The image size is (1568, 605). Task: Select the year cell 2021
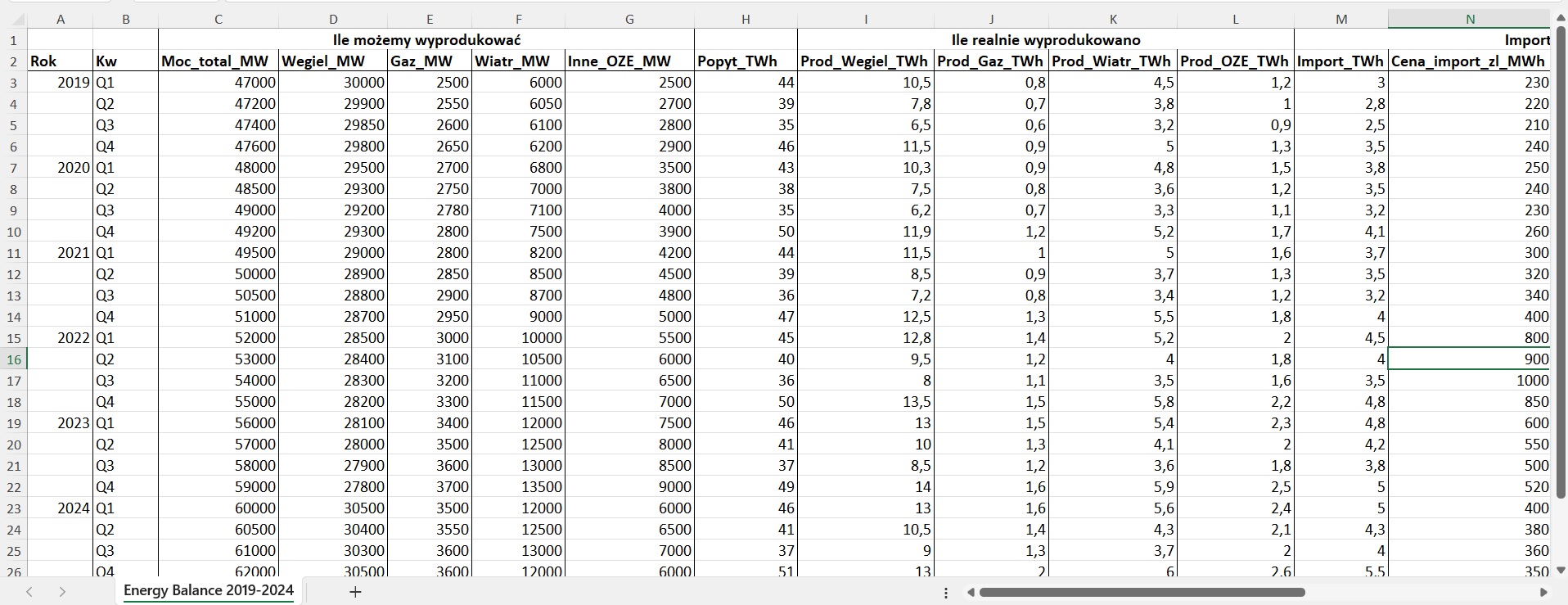click(61, 252)
